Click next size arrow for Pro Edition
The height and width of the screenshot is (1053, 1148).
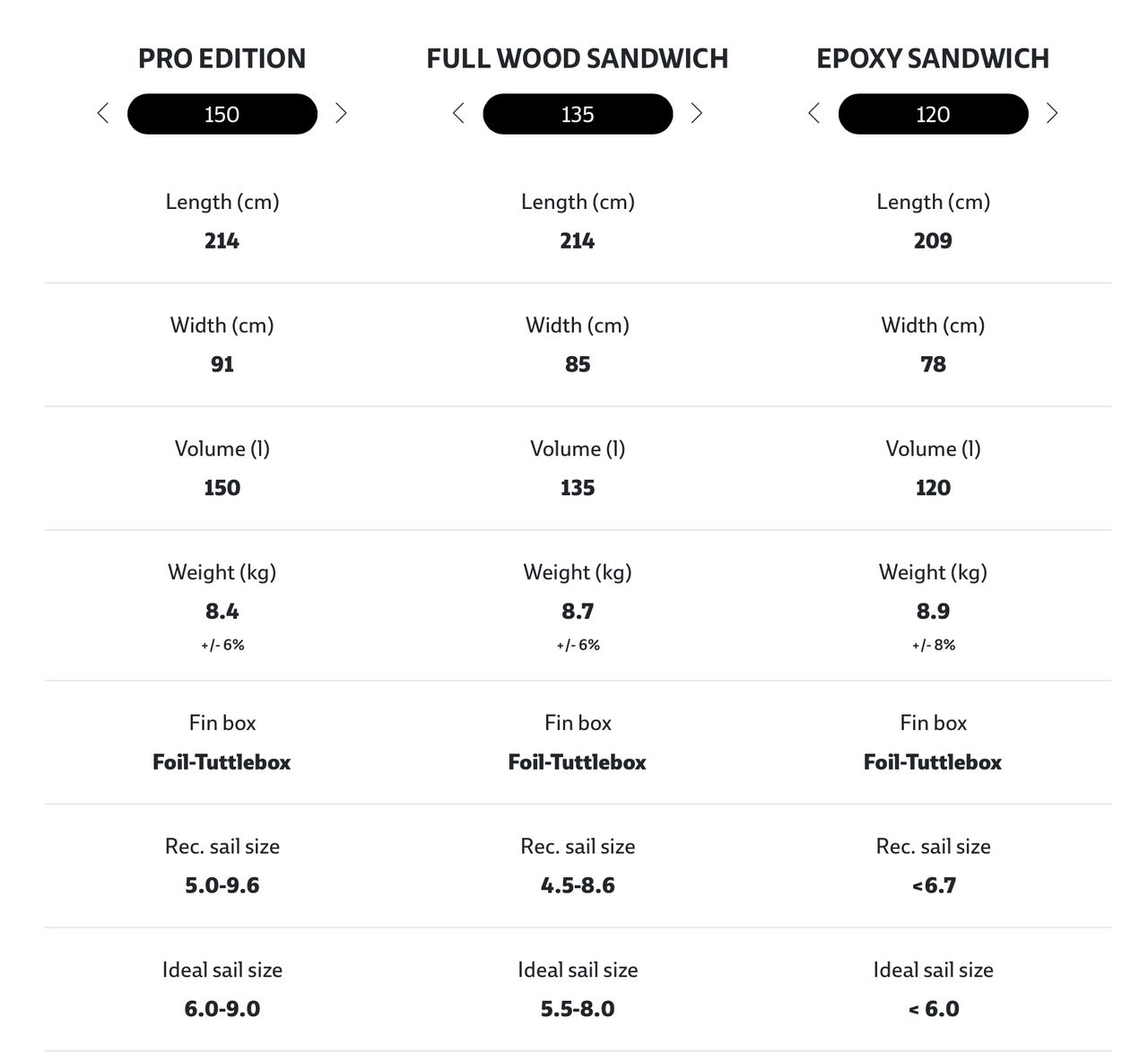(341, 113)
